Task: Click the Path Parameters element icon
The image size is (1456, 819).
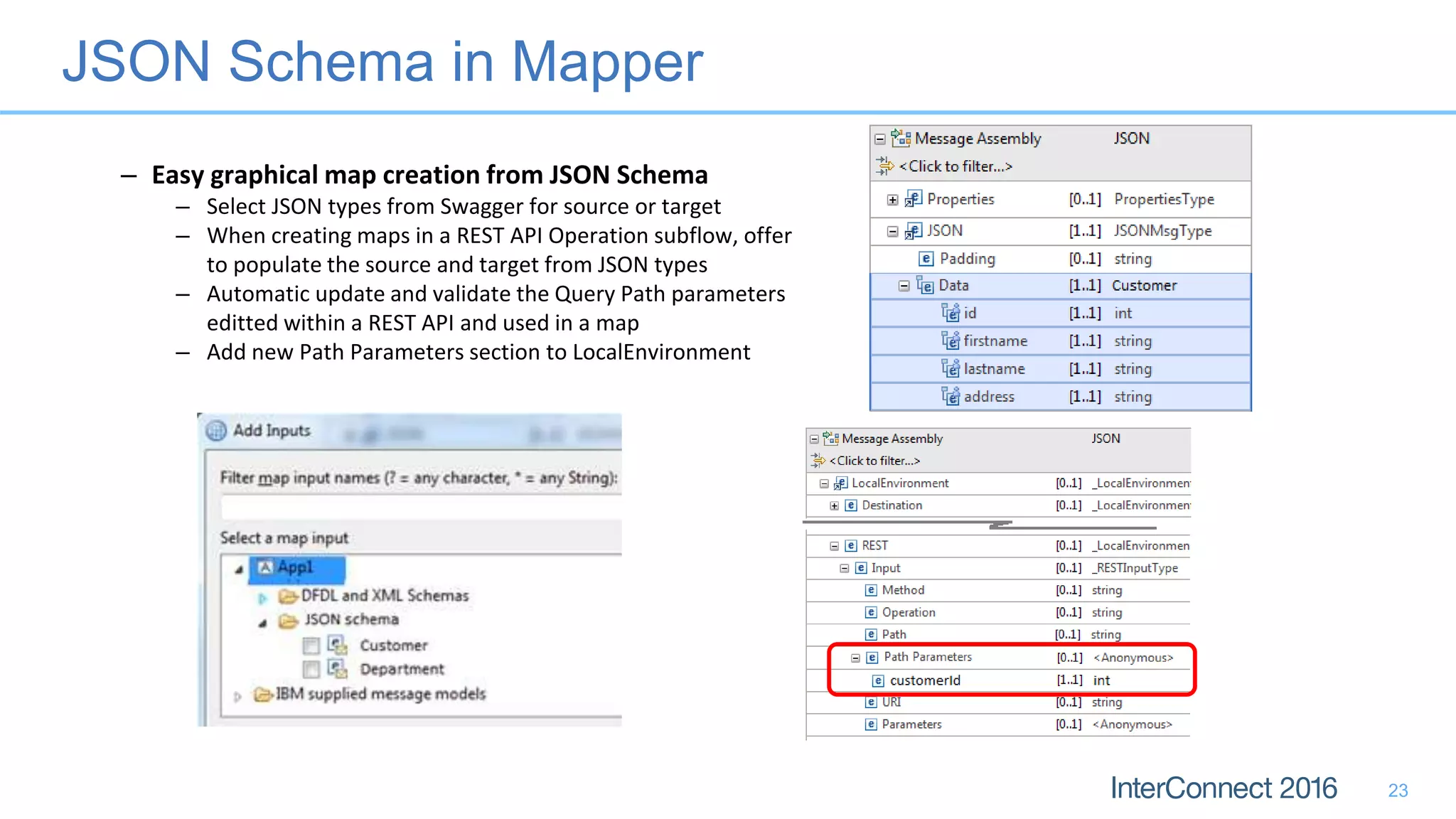Action: coord(872,658)
